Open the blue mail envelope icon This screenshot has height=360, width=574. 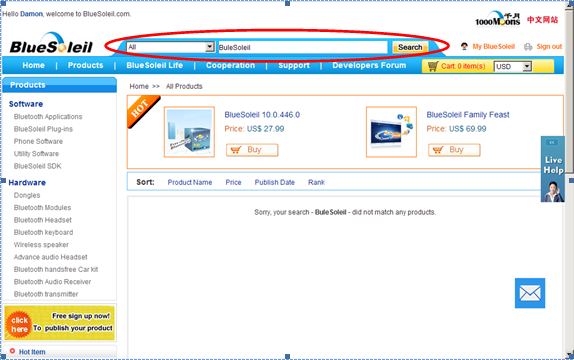(530, 293)
